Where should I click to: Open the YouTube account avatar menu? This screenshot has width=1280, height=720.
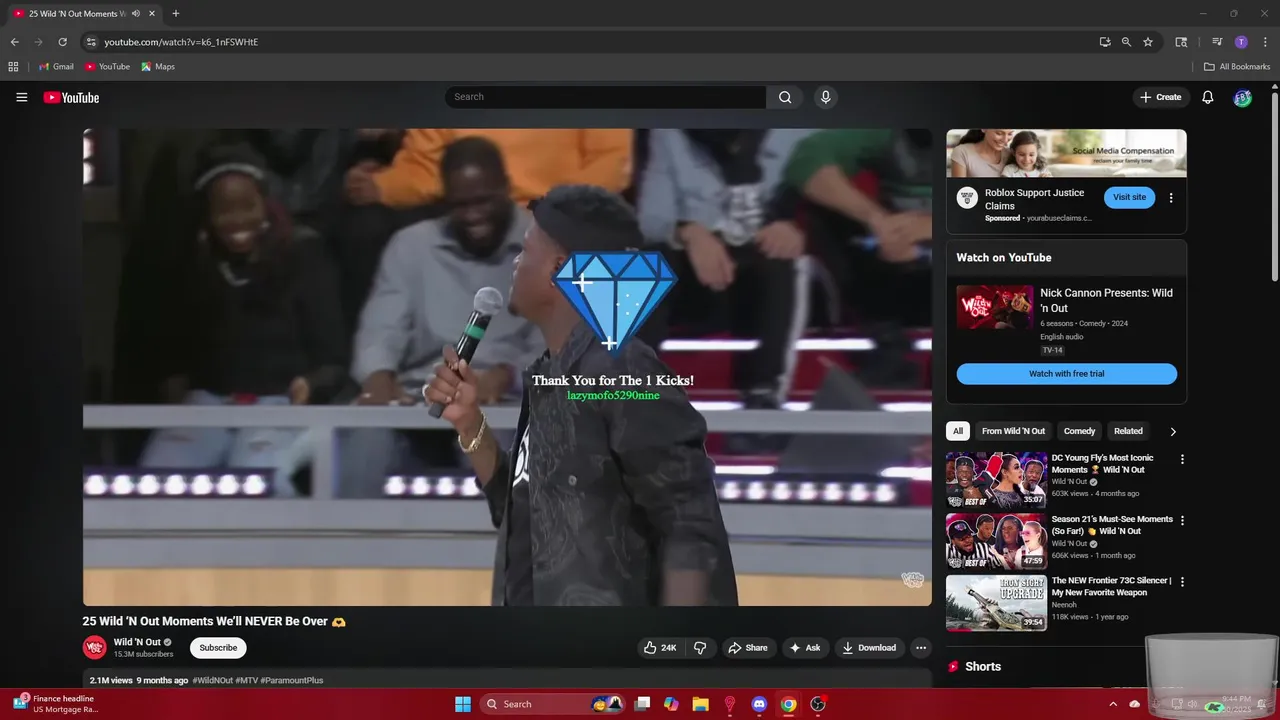point(1242,97)
